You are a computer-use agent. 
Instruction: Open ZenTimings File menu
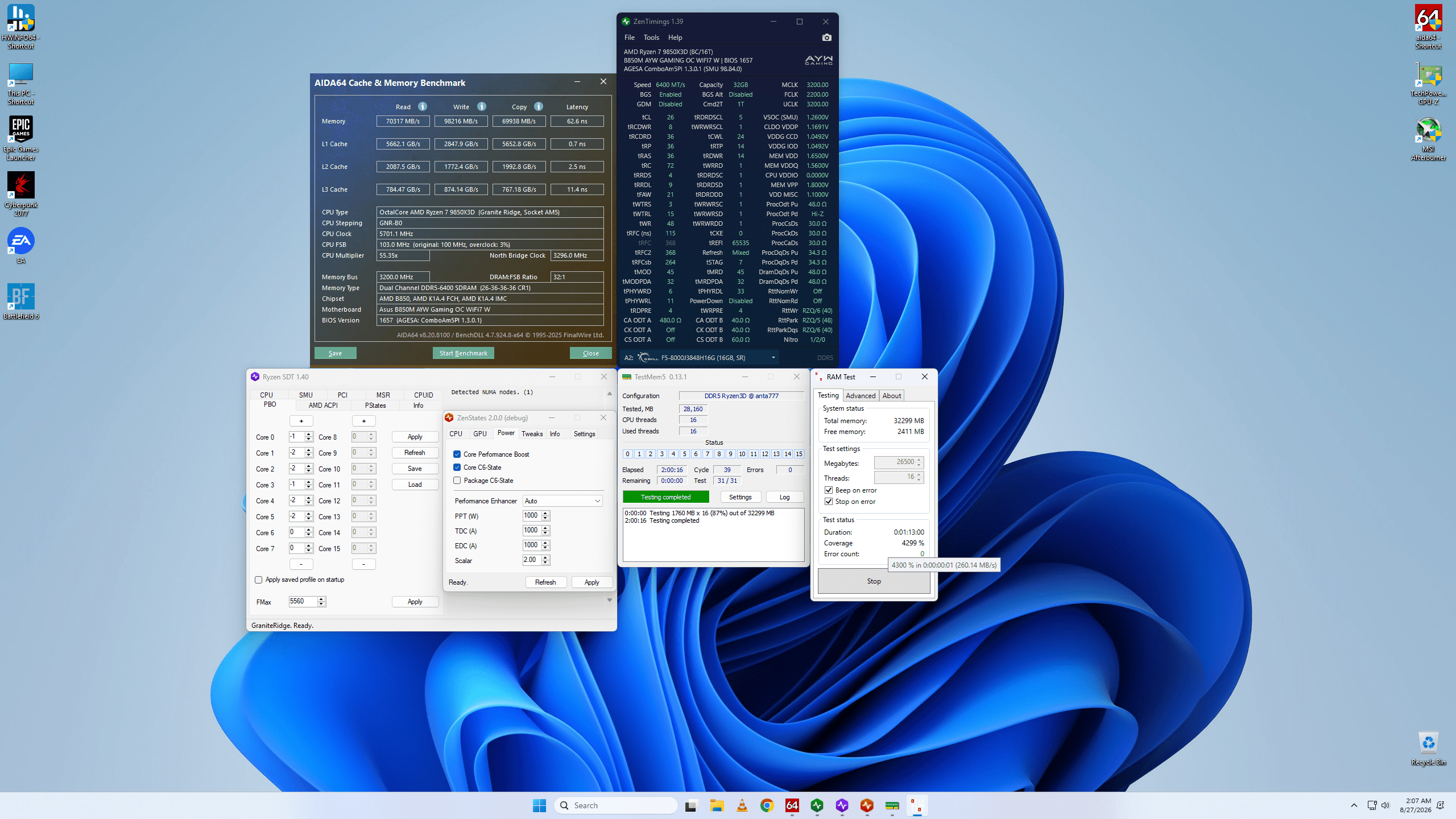coord(630,38)
